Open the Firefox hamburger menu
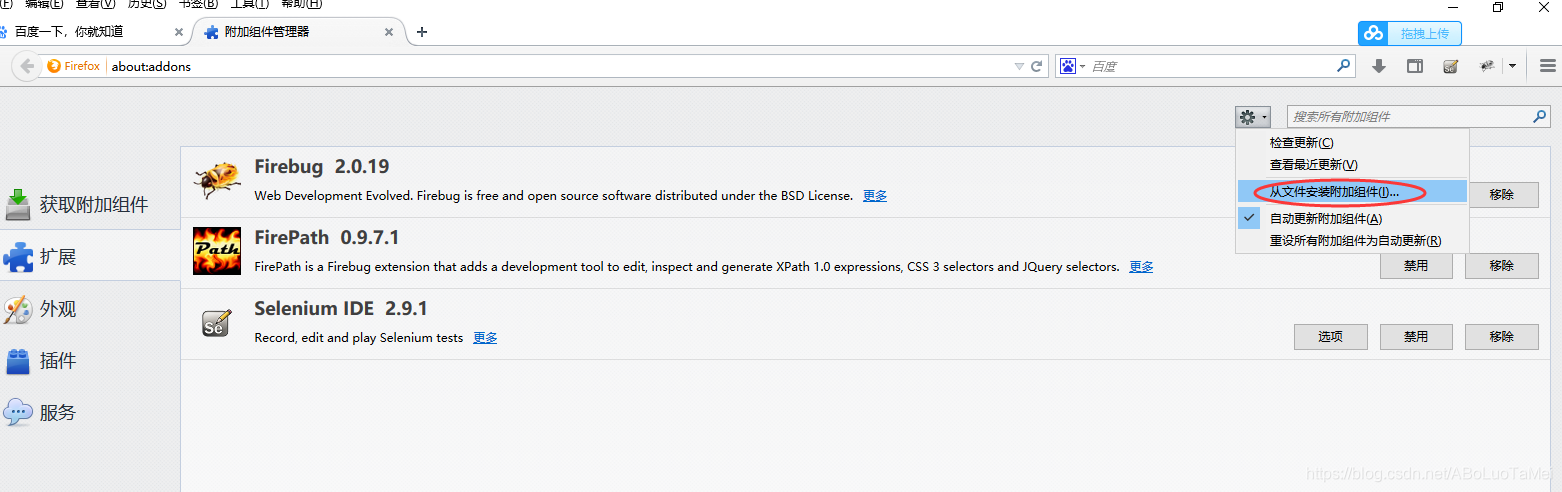The height and width of the screenshot is (492, 1562). pyautogui.click(x=1548, y=66)
